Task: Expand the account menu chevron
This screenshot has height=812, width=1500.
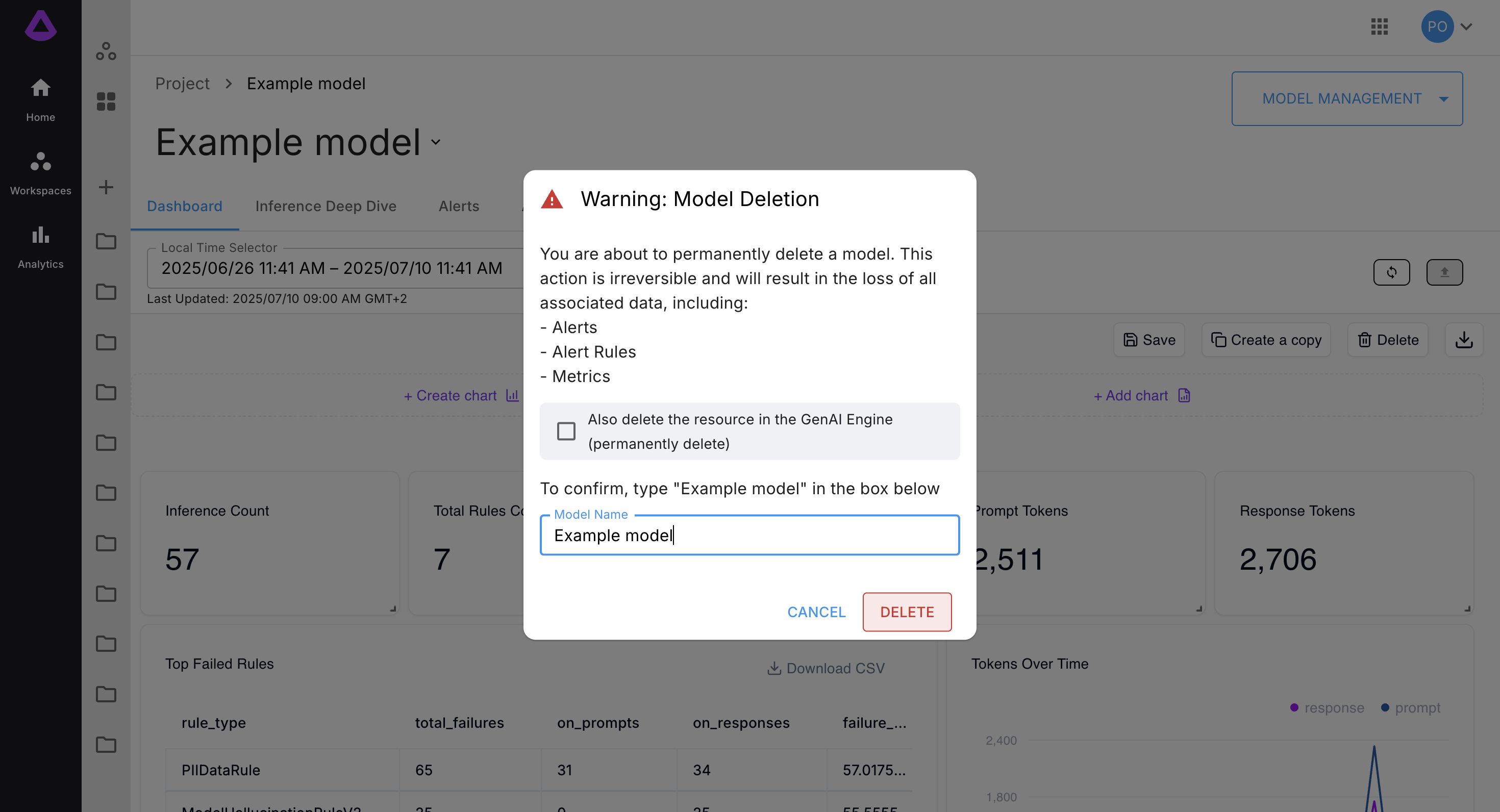Action: click(1466, 27)
